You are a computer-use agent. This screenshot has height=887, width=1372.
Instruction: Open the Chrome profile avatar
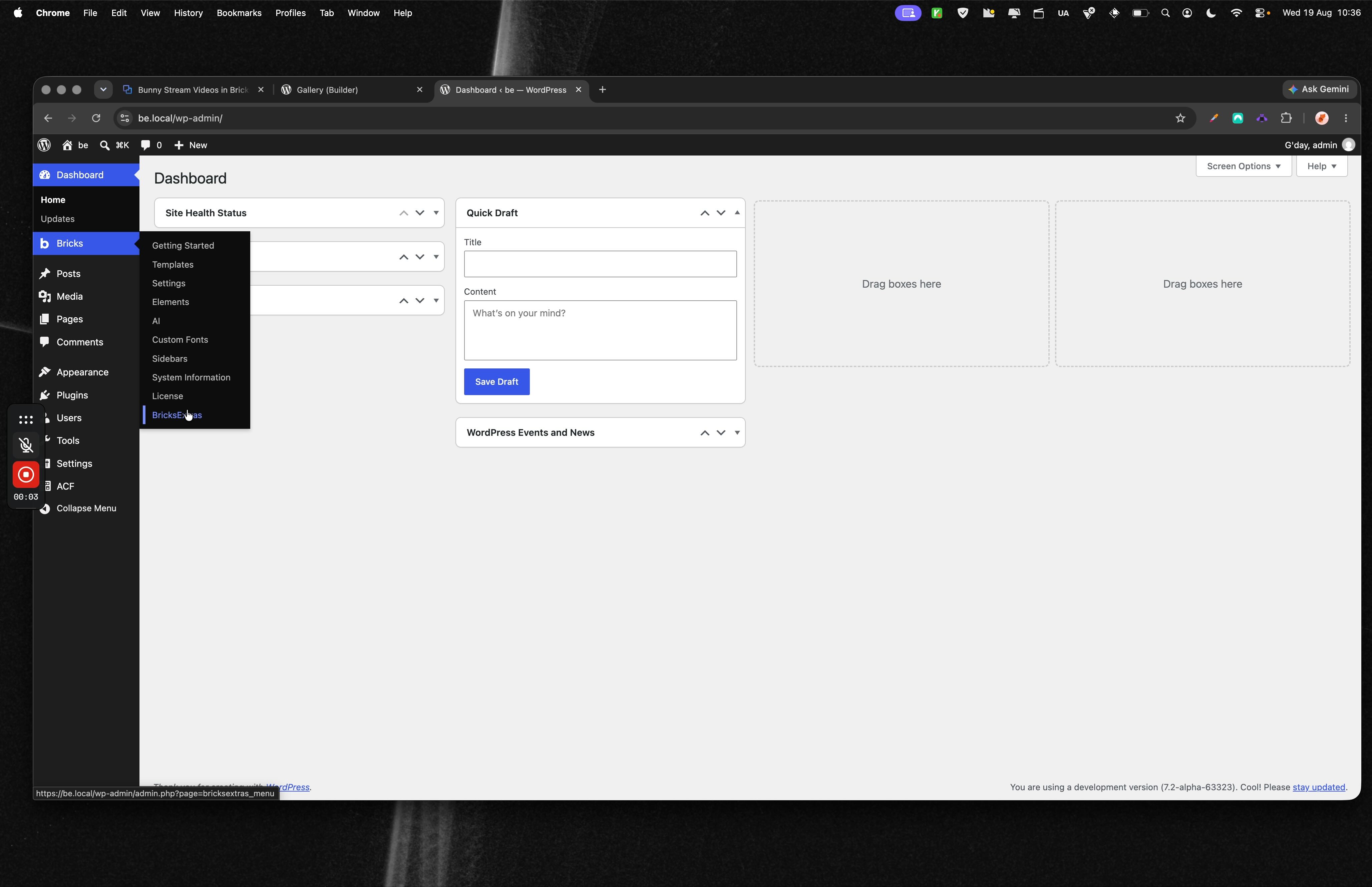point(1322,118)
